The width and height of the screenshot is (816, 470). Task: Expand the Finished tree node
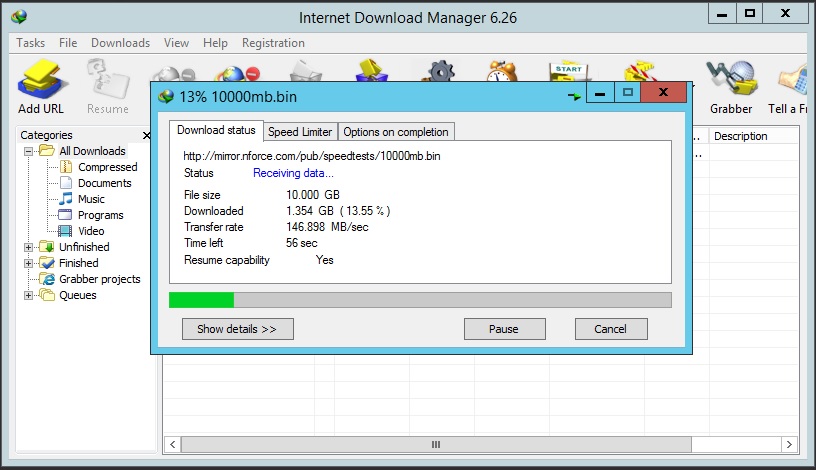tap(29, 263)
